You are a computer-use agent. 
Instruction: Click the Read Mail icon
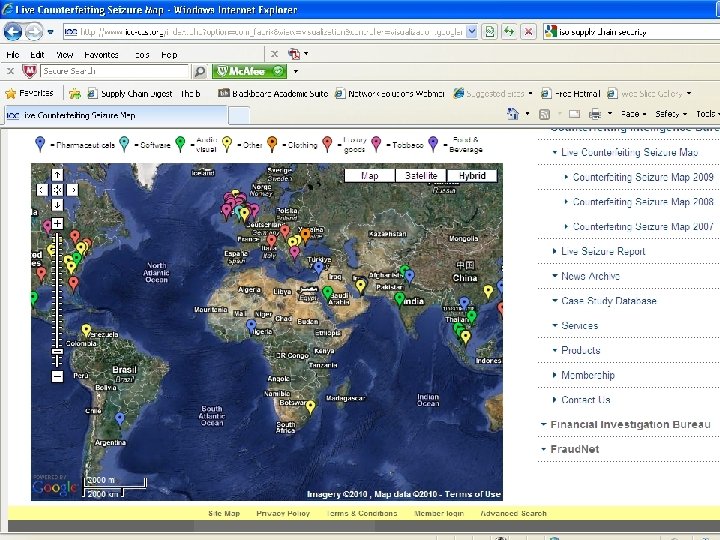(574, 114)
